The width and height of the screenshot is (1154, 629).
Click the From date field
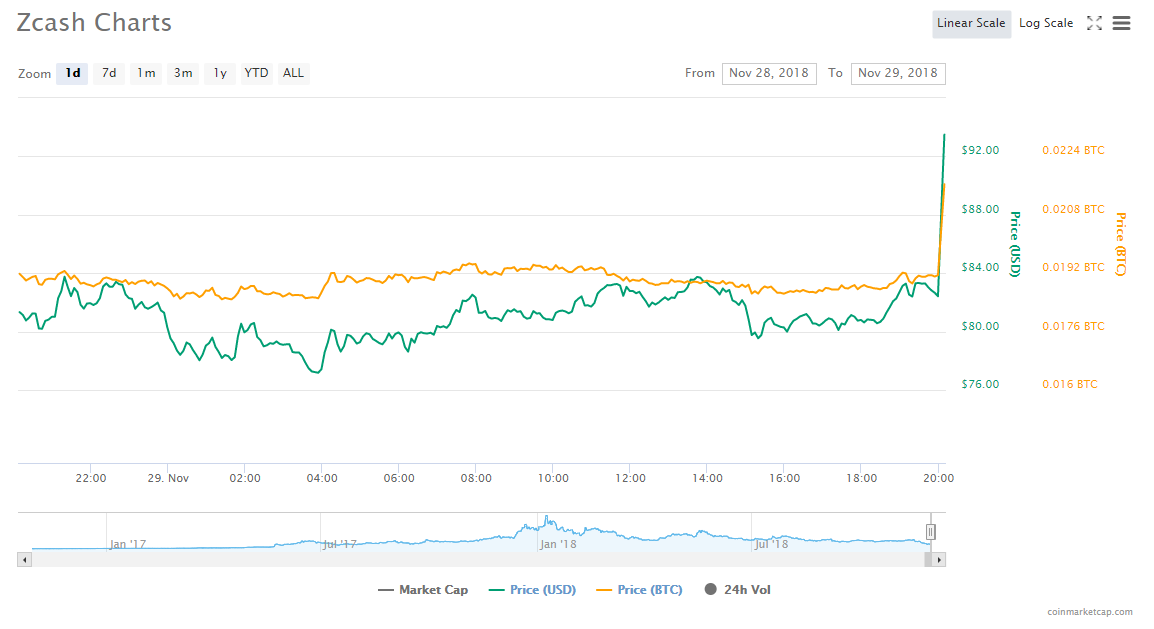coord(769,73)
